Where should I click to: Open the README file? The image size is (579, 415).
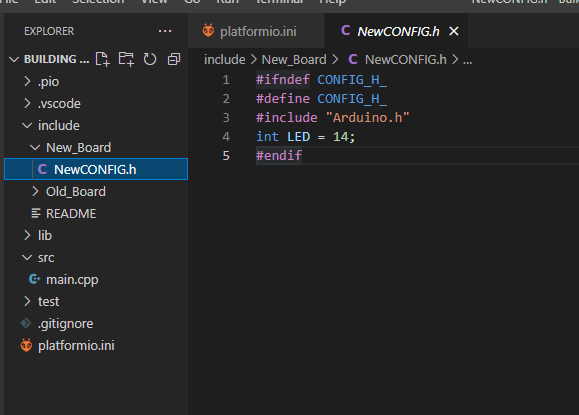click(x=96, y=213)
